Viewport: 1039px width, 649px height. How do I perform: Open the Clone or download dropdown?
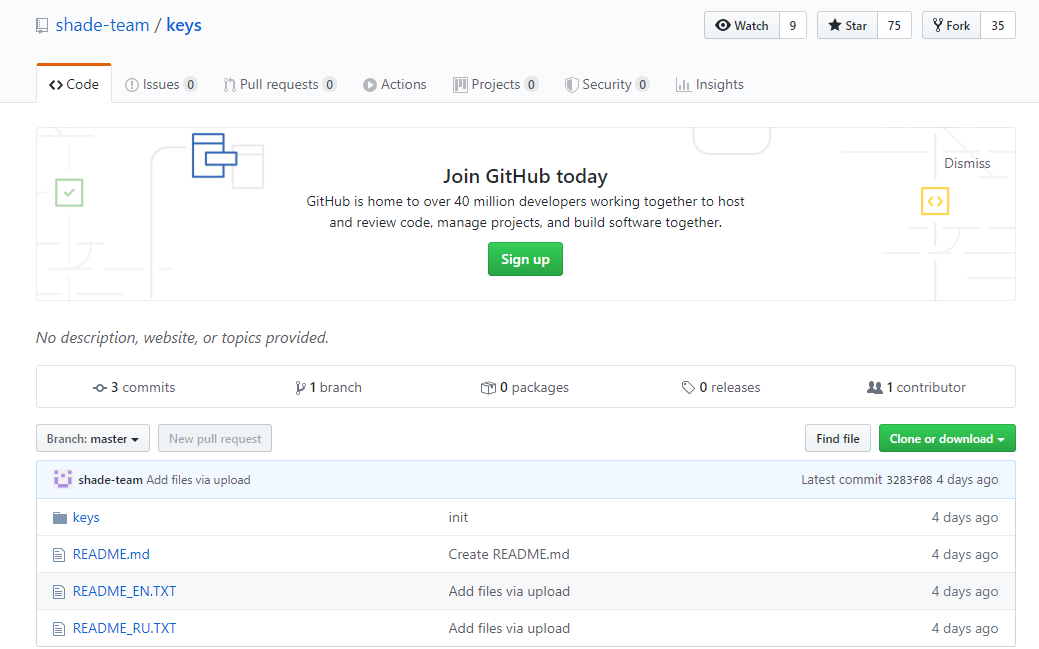point(946,439)
